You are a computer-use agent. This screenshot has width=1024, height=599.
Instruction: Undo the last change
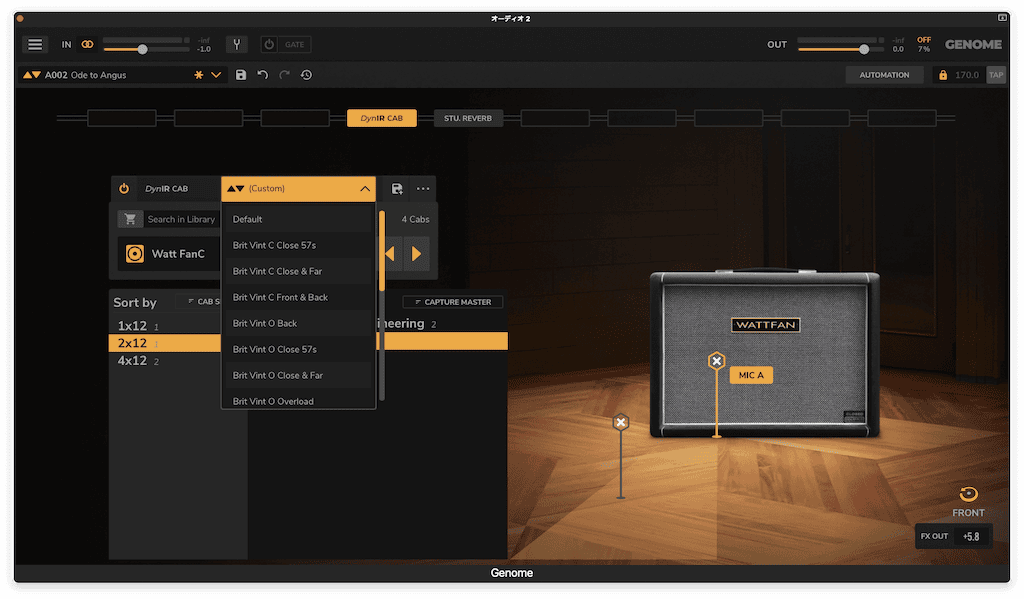[x=263, y=75]
